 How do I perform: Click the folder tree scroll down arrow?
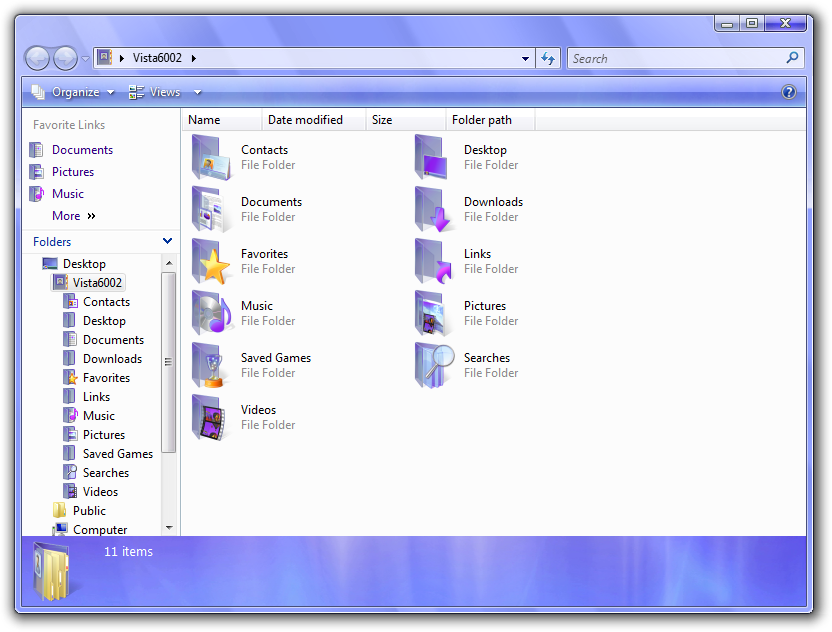tap(168, 527)
